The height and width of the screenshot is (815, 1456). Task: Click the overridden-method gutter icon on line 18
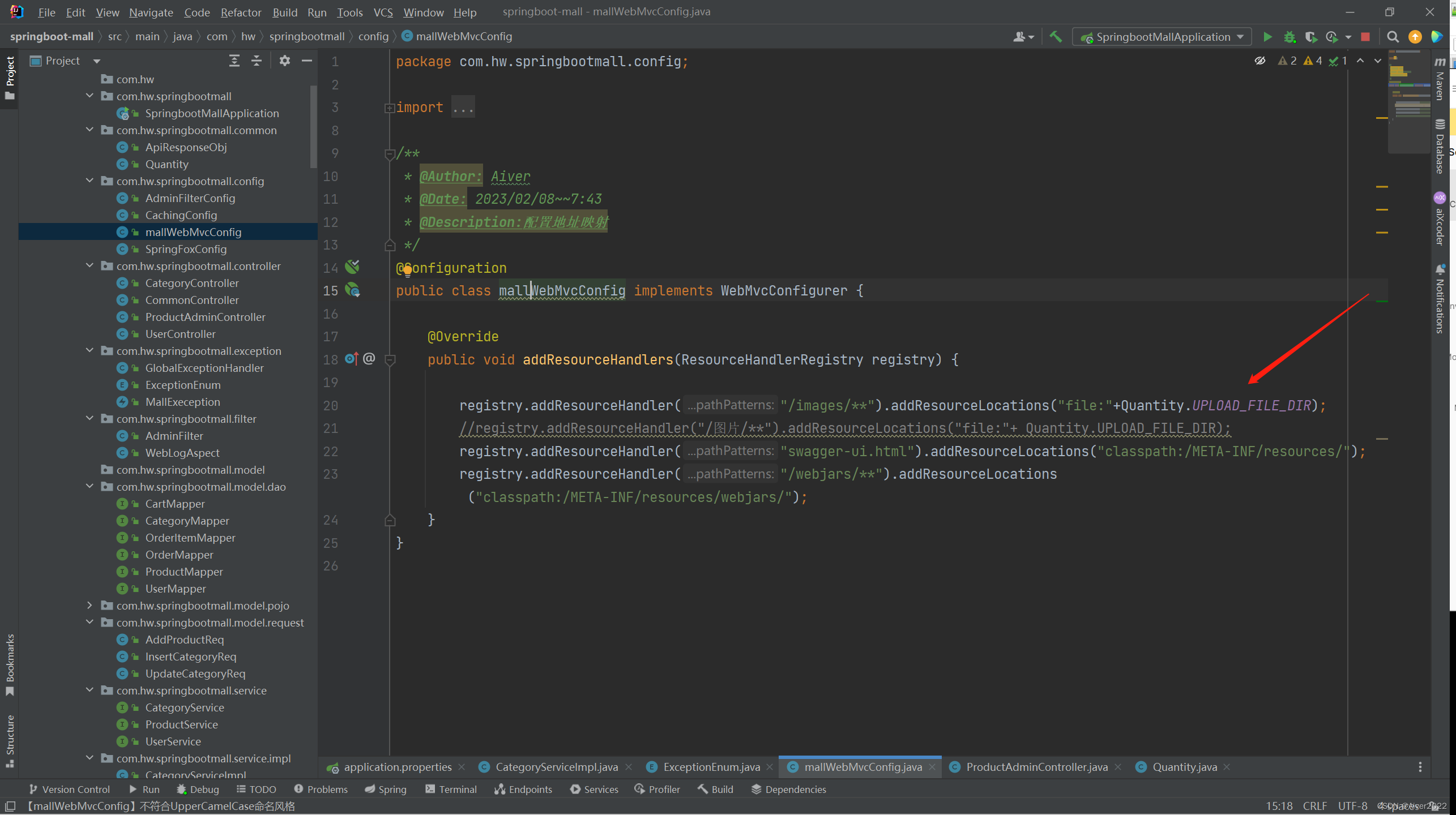351,358
